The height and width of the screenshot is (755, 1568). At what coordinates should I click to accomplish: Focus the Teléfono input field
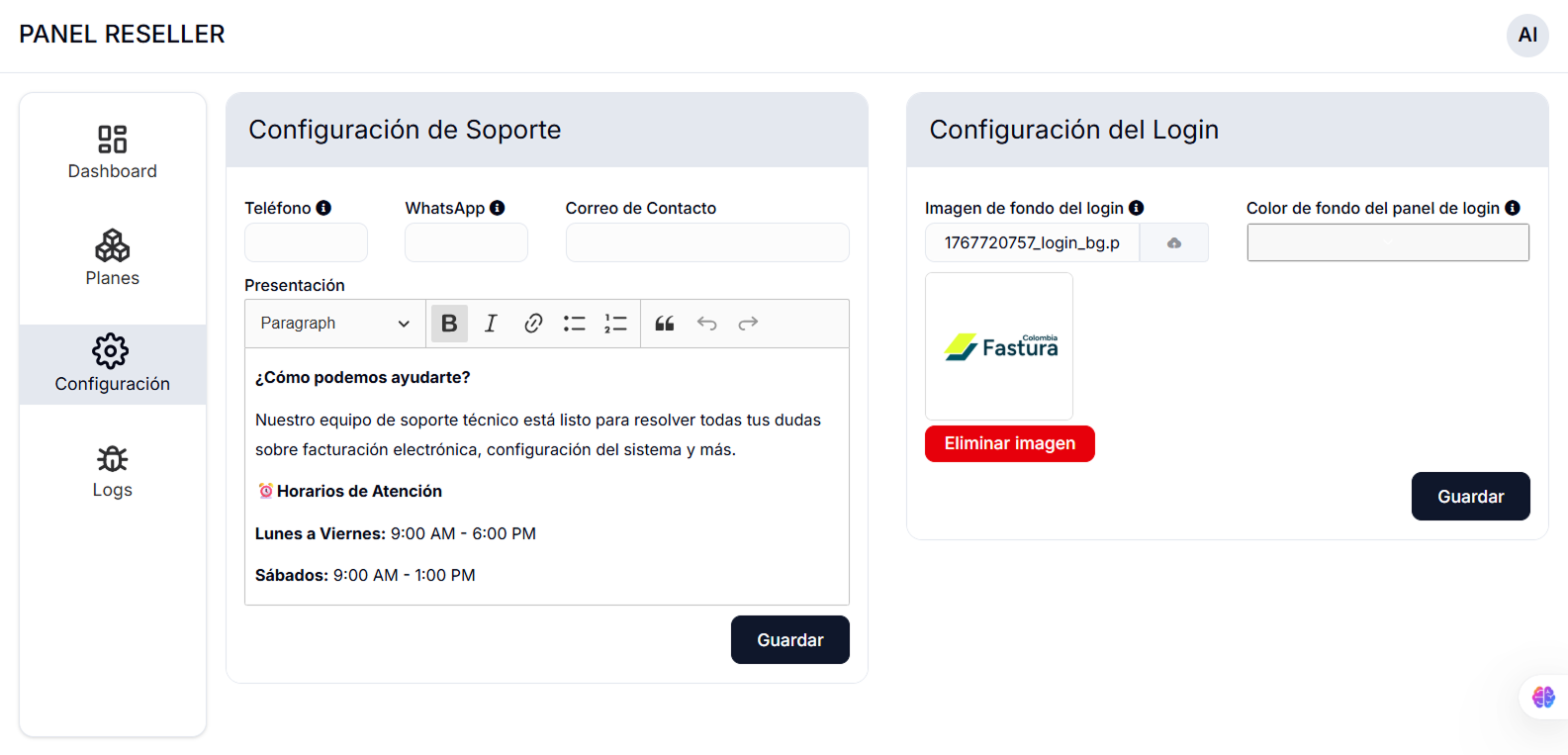(x=307, y=242)
